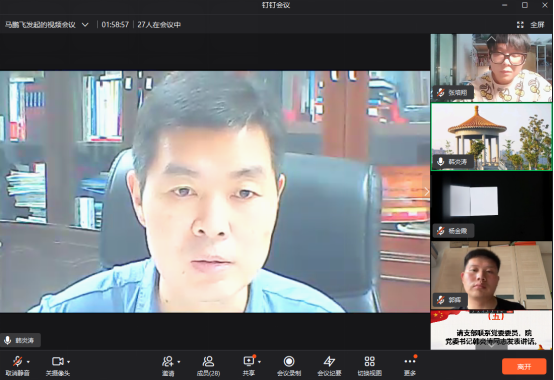Open microphone options arrow beside 取消静音
This screenshot has height=380, width=554.
[28, 362]
